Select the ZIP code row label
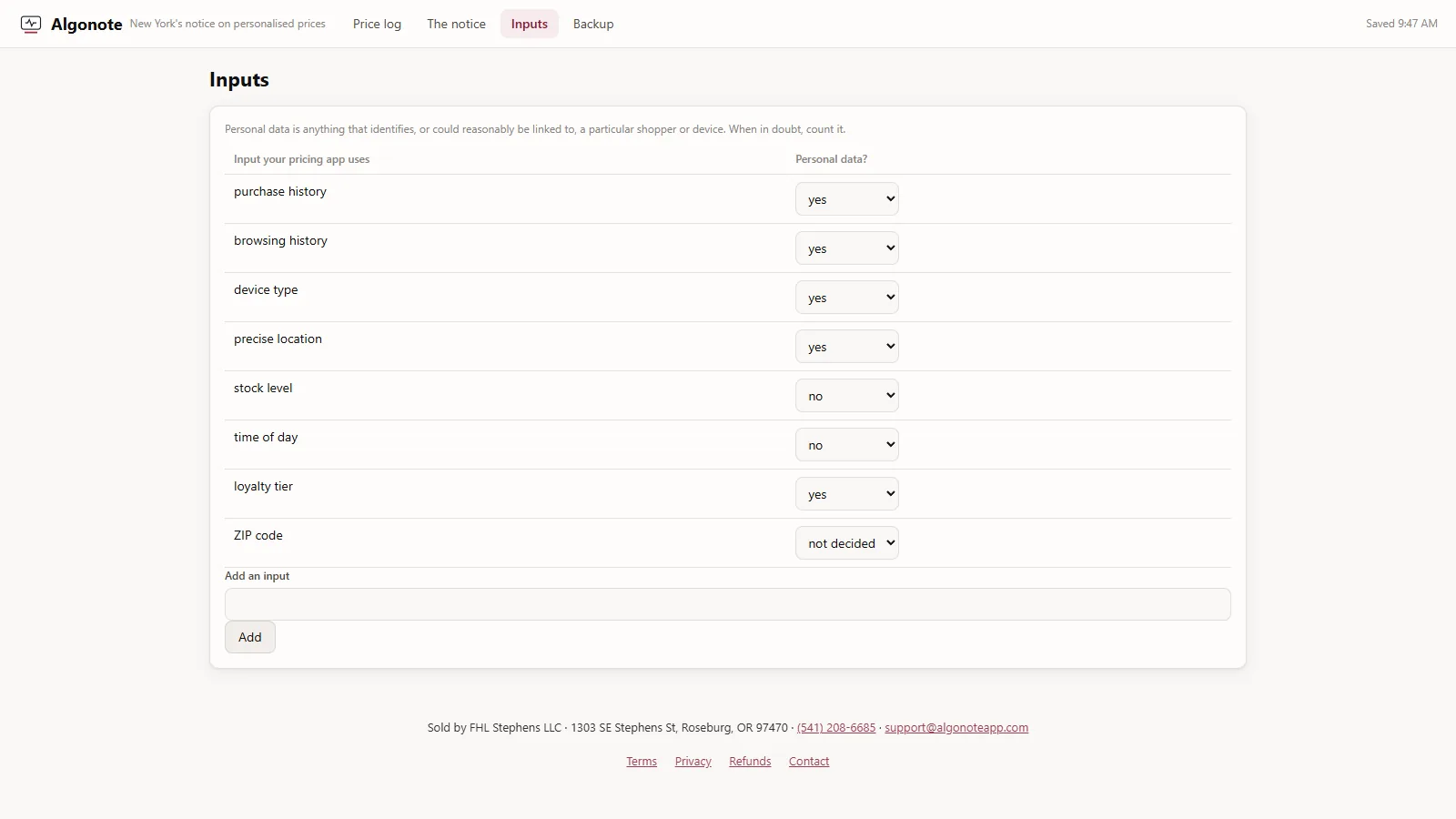This screenshot has height=819, width=1456. pos(258,535)
